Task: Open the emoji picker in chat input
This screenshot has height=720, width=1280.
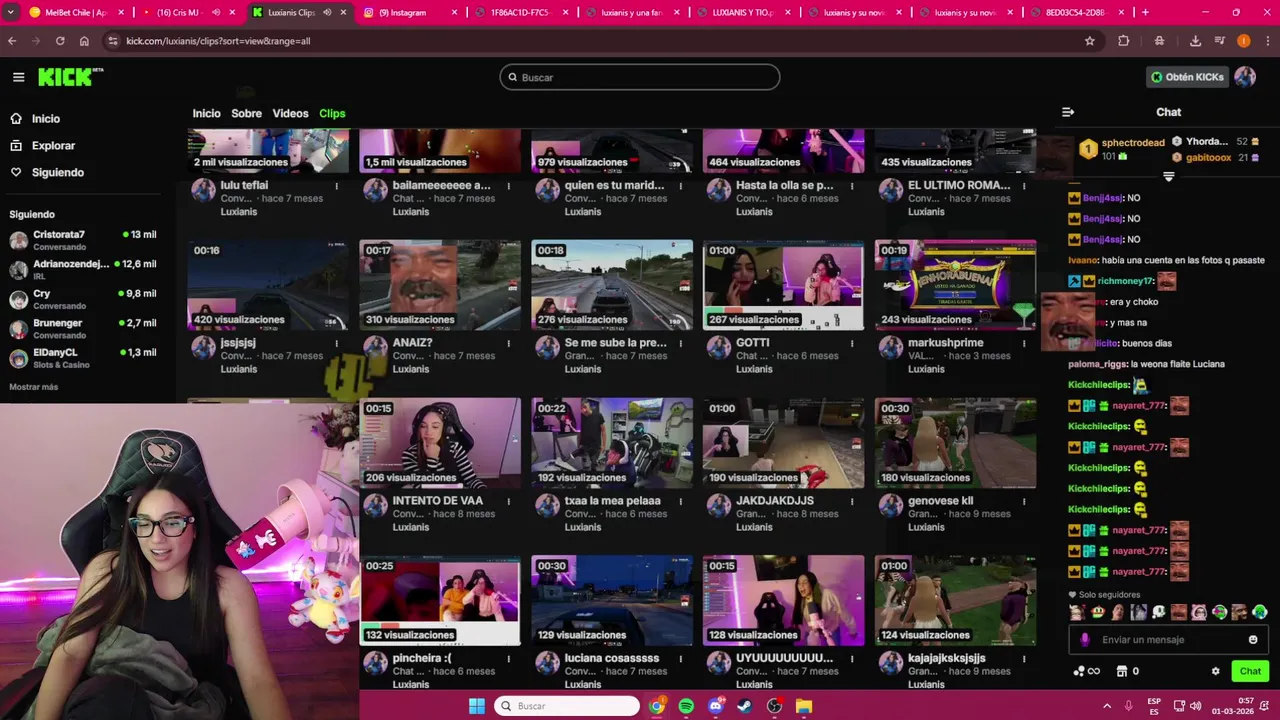Action: pos(1253,640)
